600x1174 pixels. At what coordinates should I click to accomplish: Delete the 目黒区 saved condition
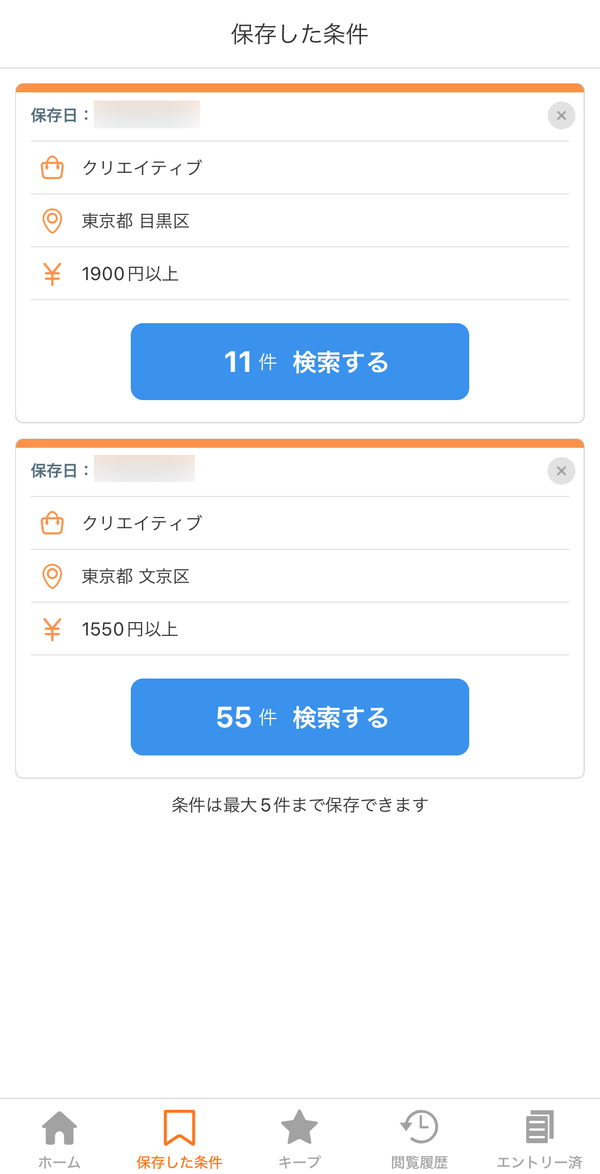click(561, 115)
